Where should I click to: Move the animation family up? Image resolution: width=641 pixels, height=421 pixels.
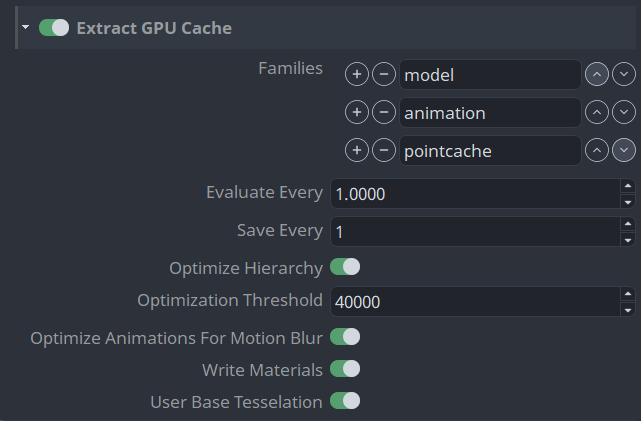coord(596,113)
